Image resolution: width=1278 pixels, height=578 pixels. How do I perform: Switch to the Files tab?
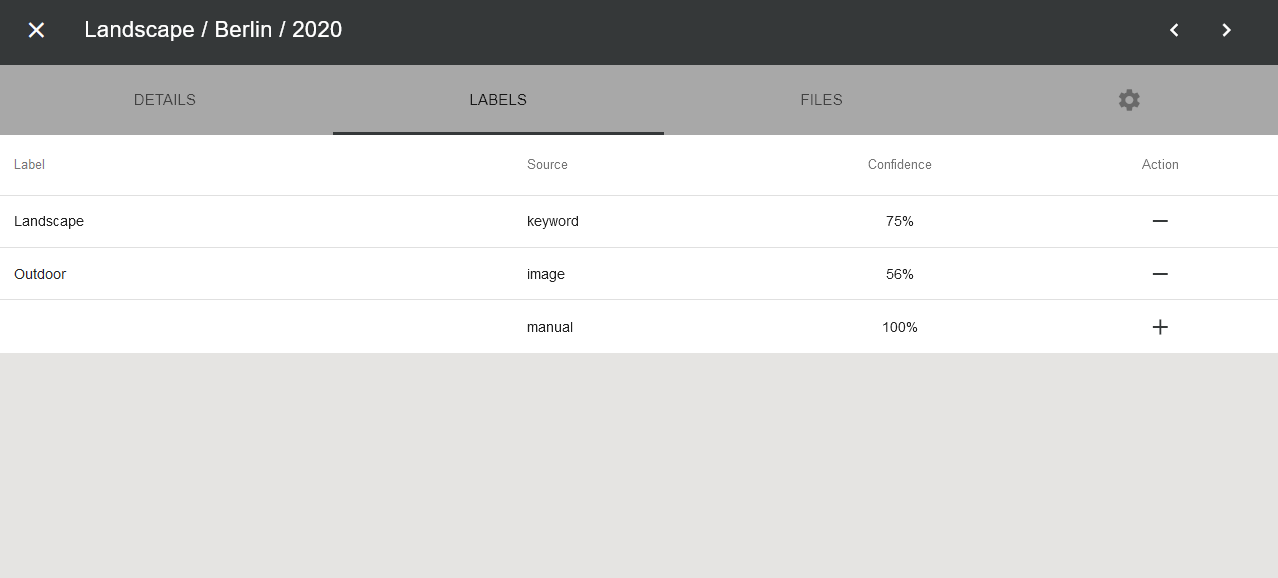[820, 100]
